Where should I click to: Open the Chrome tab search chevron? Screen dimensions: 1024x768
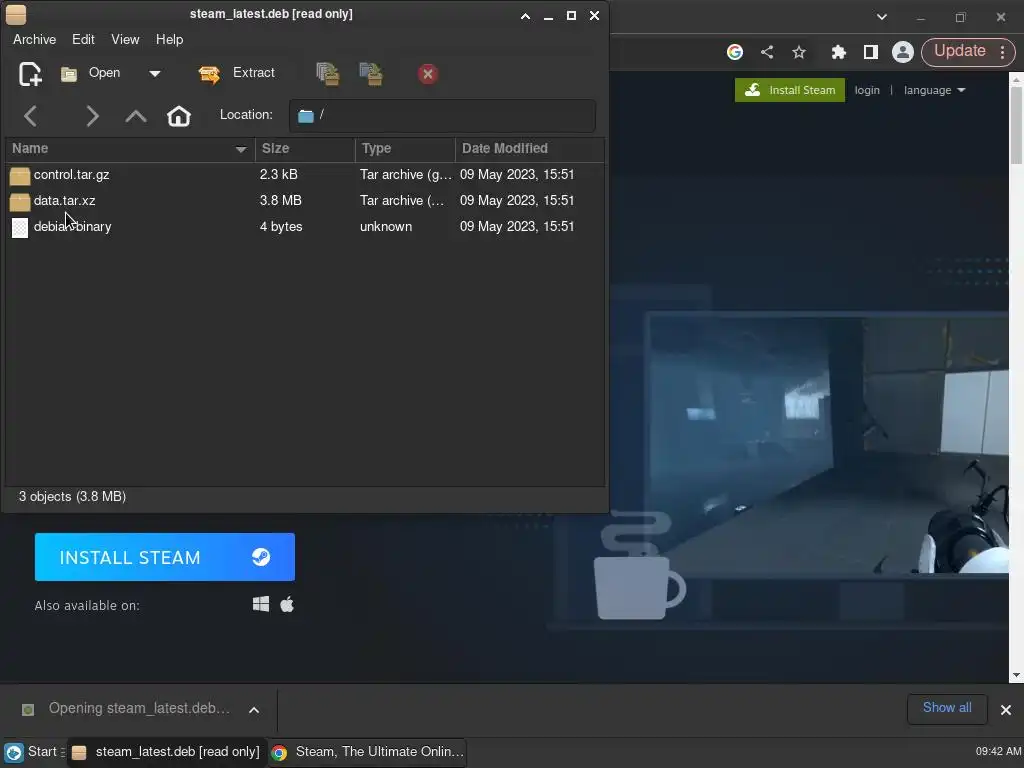[x=882, y=17]
